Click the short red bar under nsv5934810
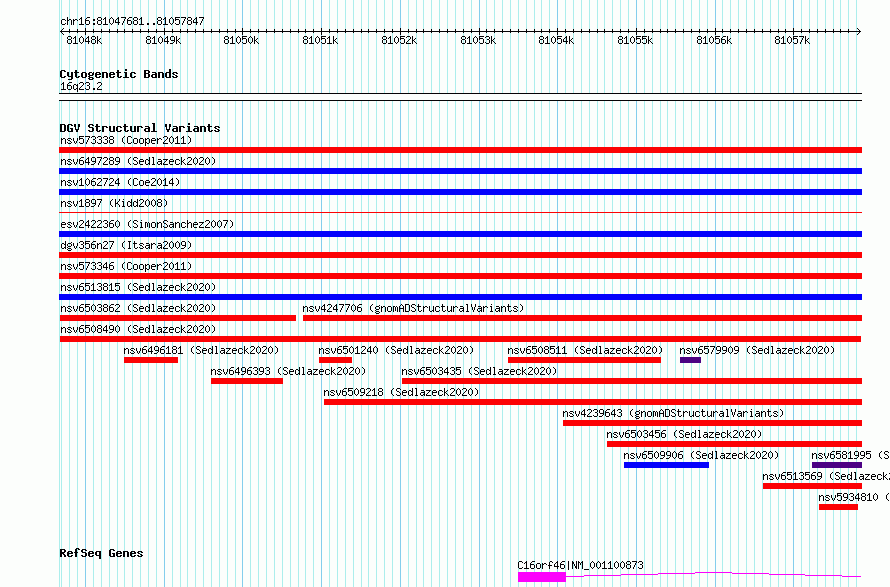890x587 pixels. 838,507
